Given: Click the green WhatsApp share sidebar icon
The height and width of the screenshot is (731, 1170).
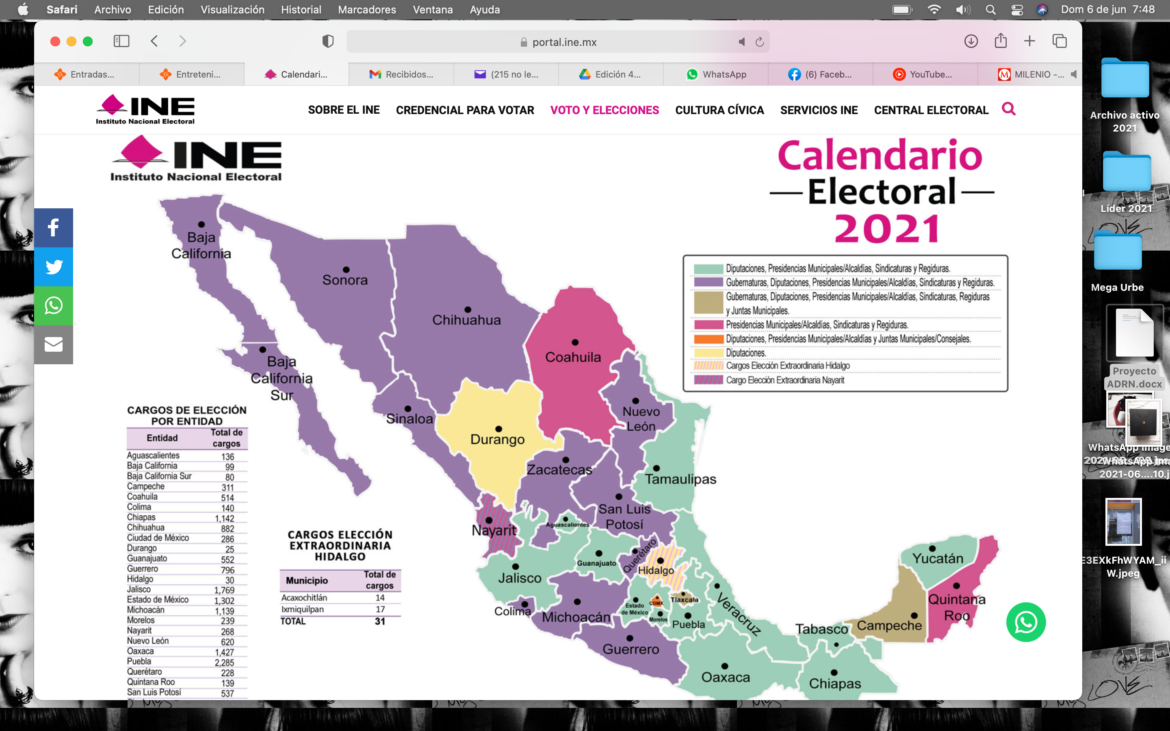Looking at the screenshot, I should [x=53, y=306].
